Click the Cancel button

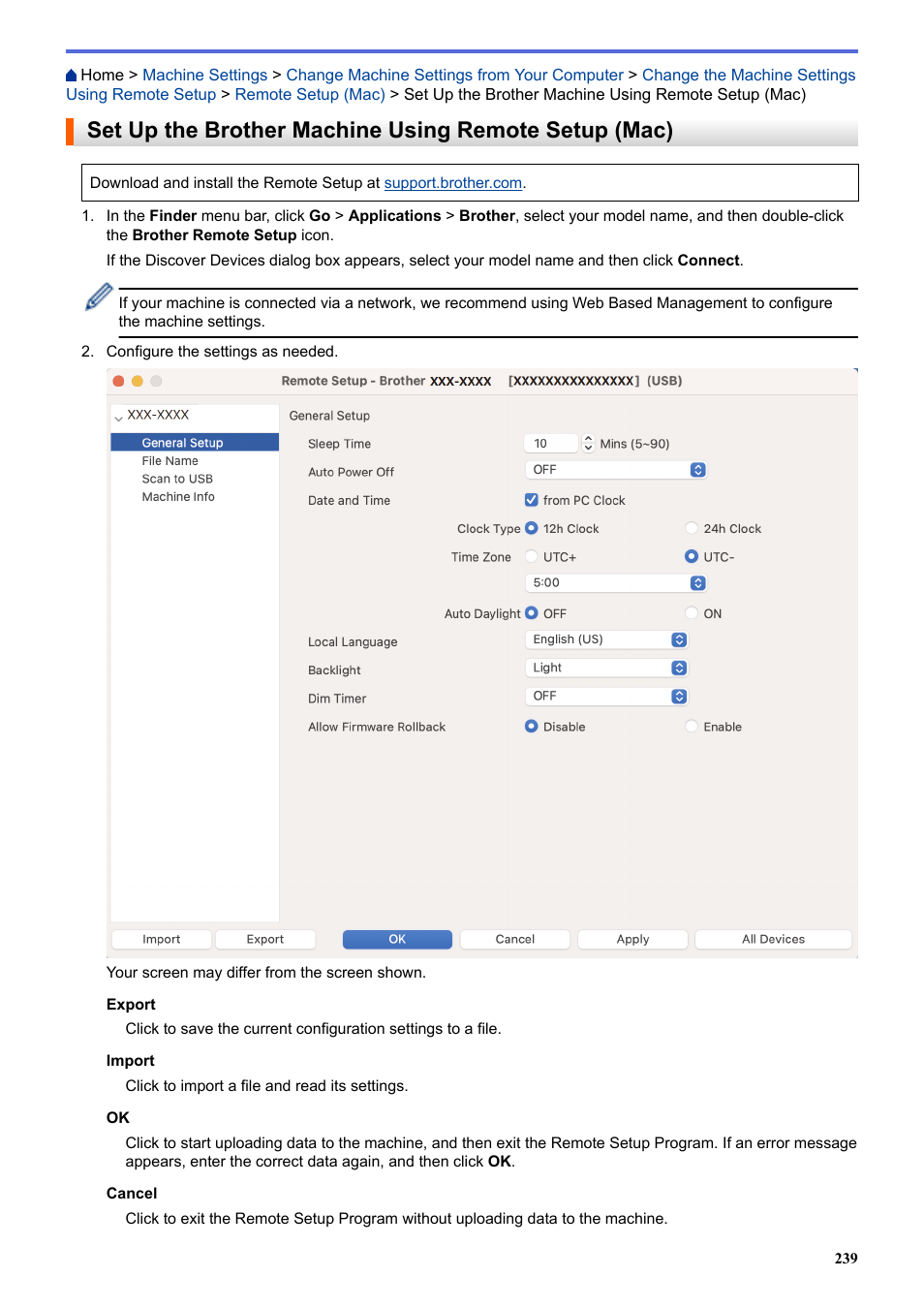point(515,940)
